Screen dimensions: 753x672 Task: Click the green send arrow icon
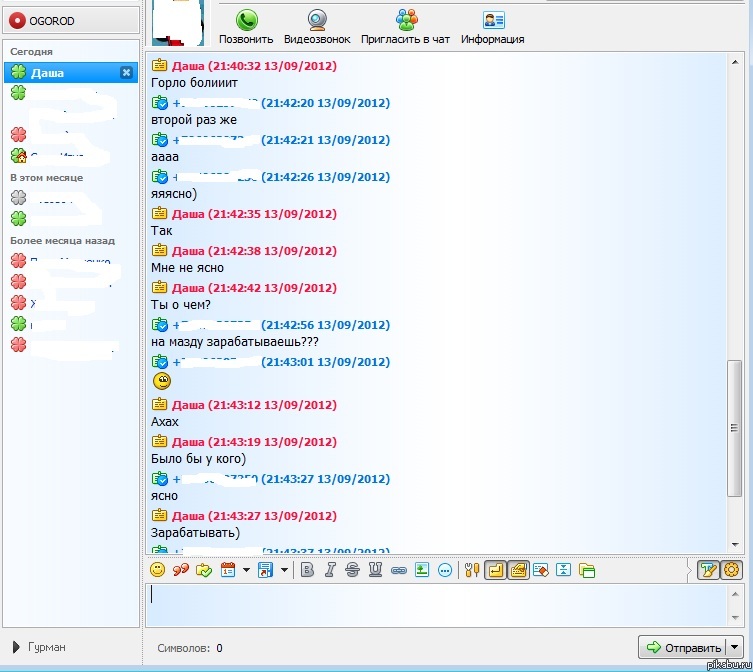(x=654, y=647)
